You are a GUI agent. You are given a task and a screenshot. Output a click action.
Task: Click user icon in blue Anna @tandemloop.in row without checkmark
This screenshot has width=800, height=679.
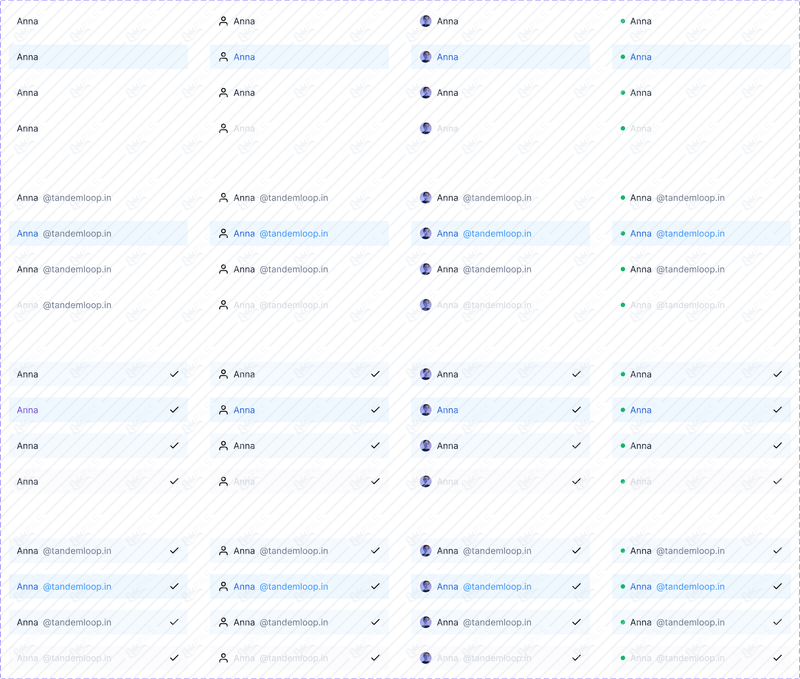pyautogui.click(x=223, y=234)
